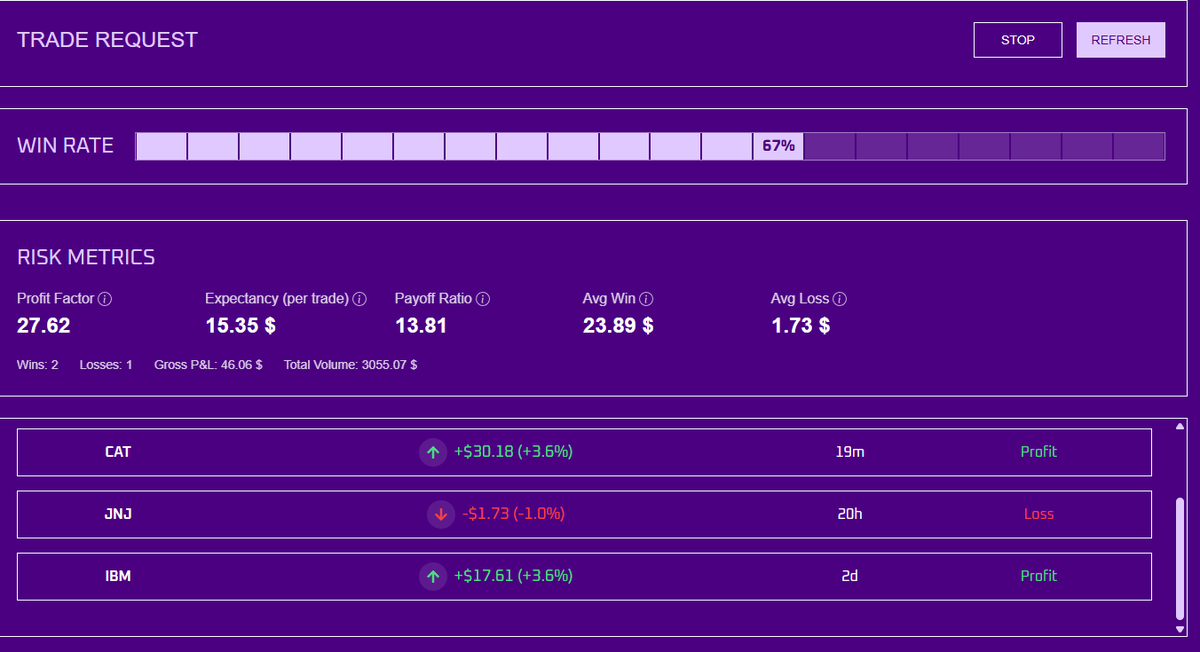Select the IBM ticker label
The height and width of the screenshot is (652, 1200).
[118, 576]
